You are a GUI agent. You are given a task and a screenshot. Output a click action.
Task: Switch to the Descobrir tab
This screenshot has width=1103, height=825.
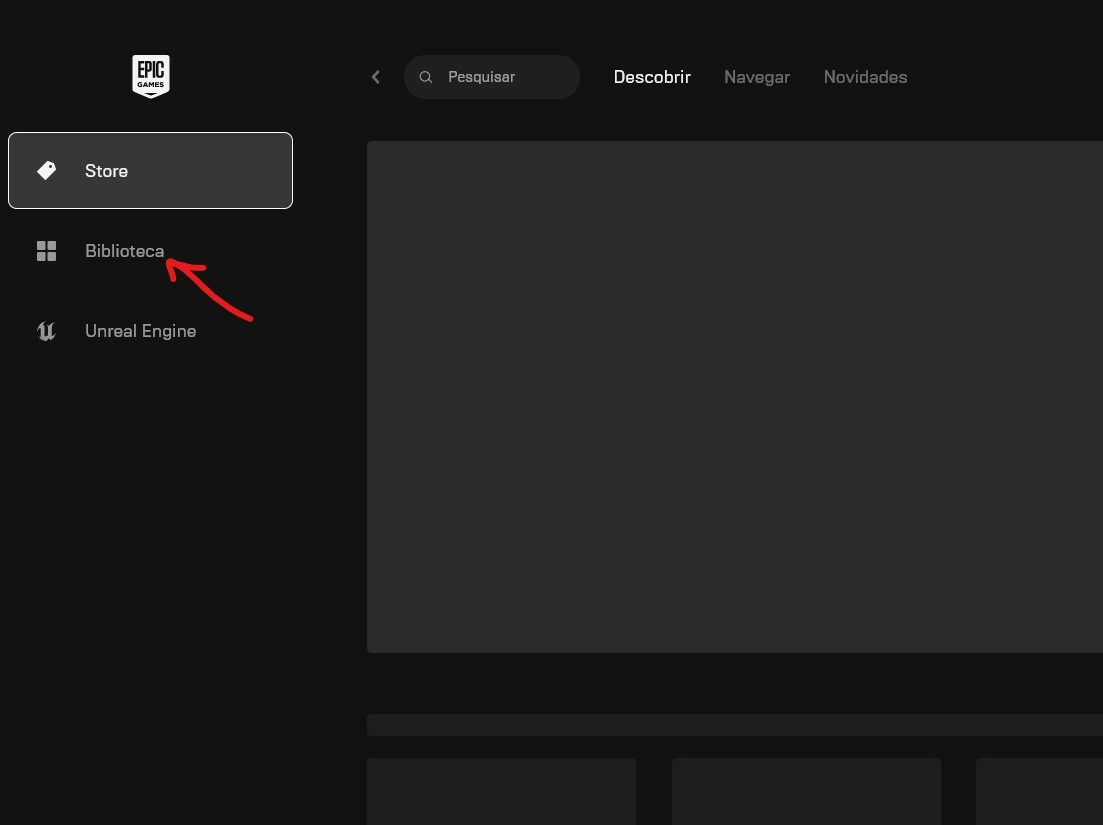click(652, 77)
